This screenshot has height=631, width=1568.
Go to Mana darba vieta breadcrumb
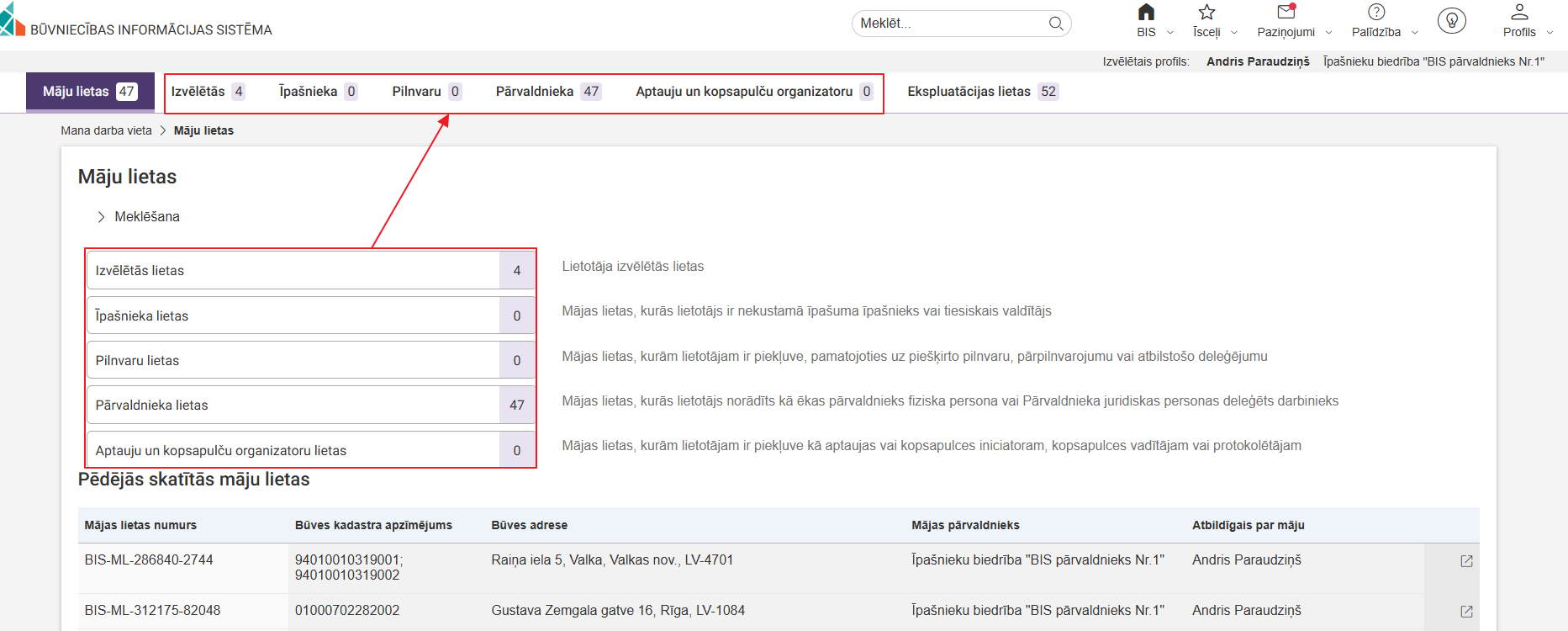coord(106,130)
